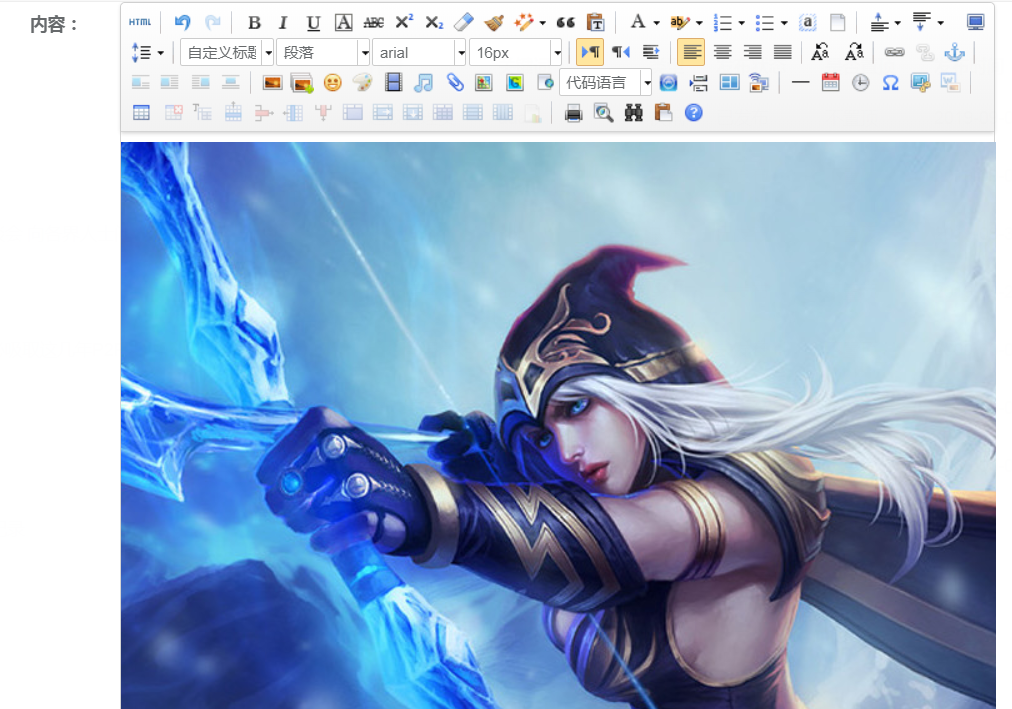This screenshot has height=709, width=1012.
Task: Expand unordered list style arrow
Action: 784,23
